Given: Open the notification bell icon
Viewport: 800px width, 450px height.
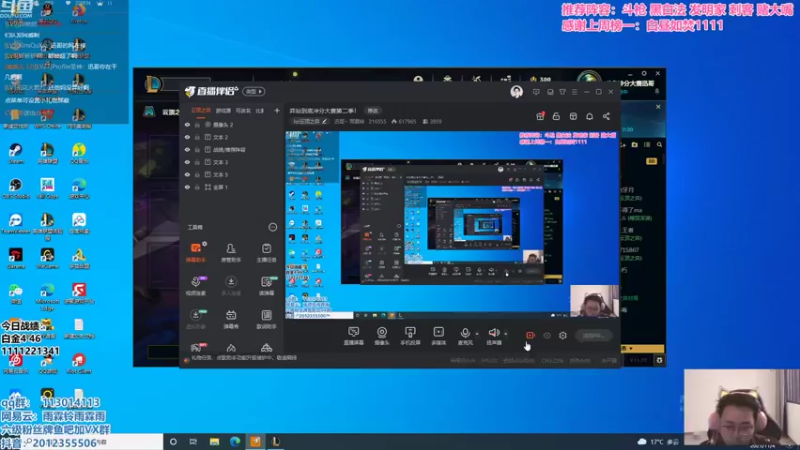Looking at the screenshot, I should pos(589,116).
